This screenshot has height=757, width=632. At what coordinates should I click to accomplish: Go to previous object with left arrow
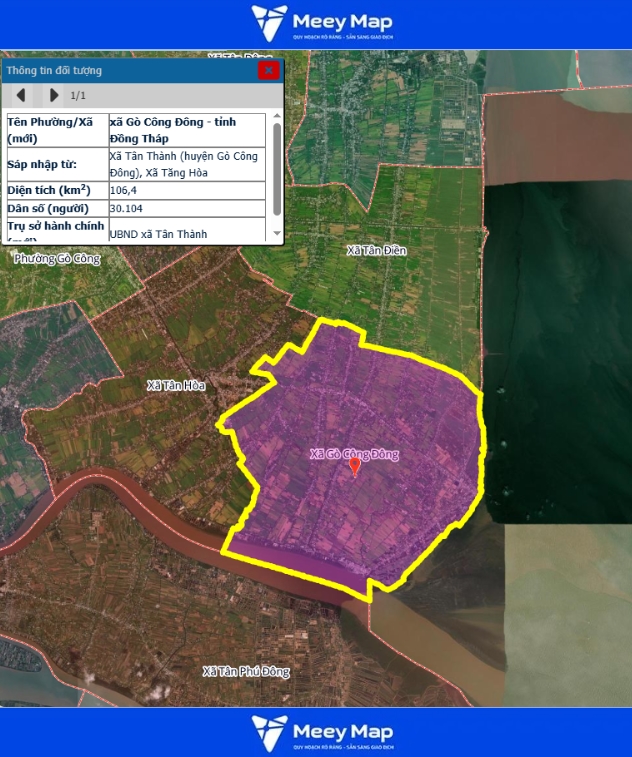(x=20, y=96)
